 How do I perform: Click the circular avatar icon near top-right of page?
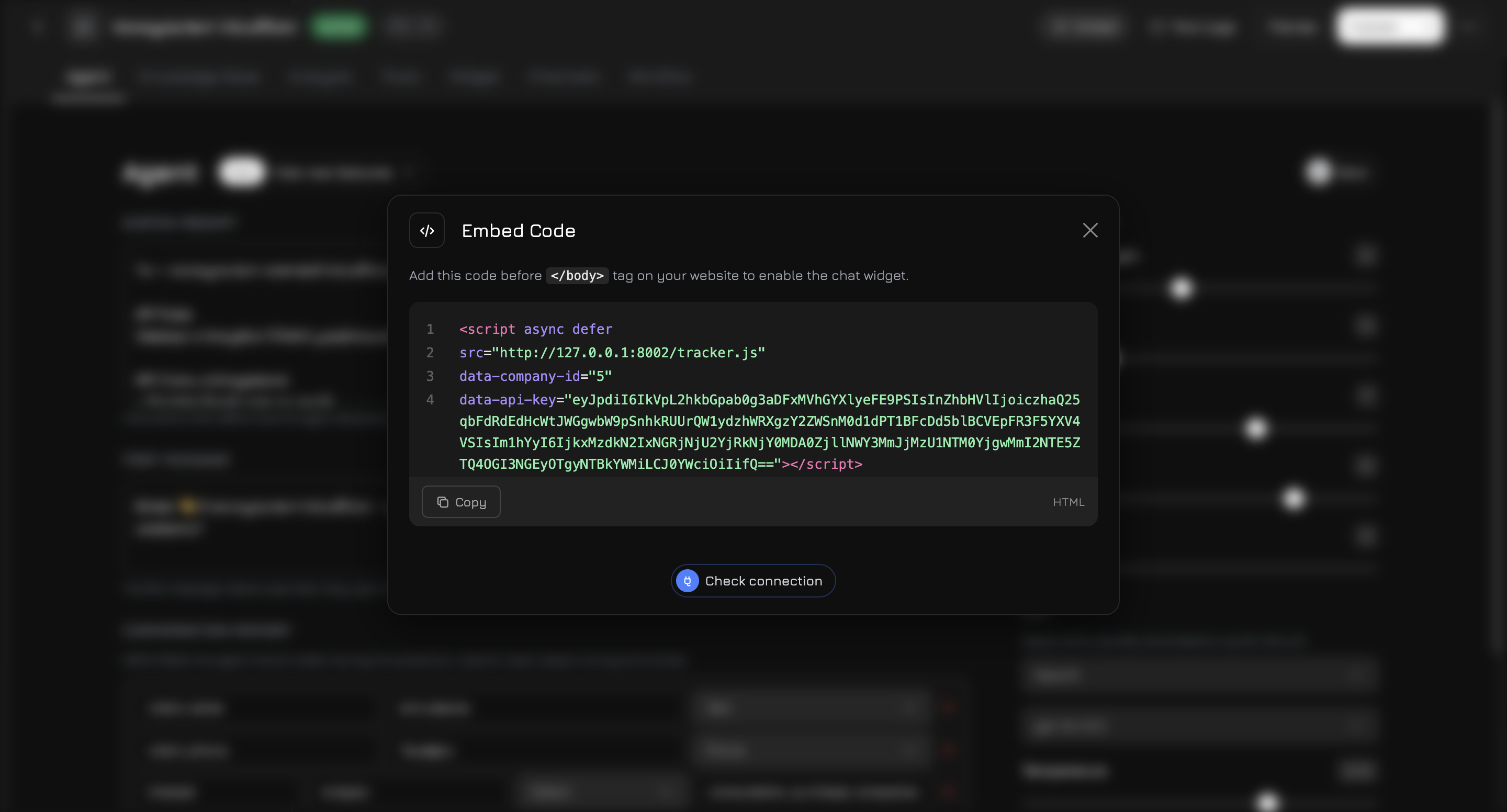[x=1317, y=172]
